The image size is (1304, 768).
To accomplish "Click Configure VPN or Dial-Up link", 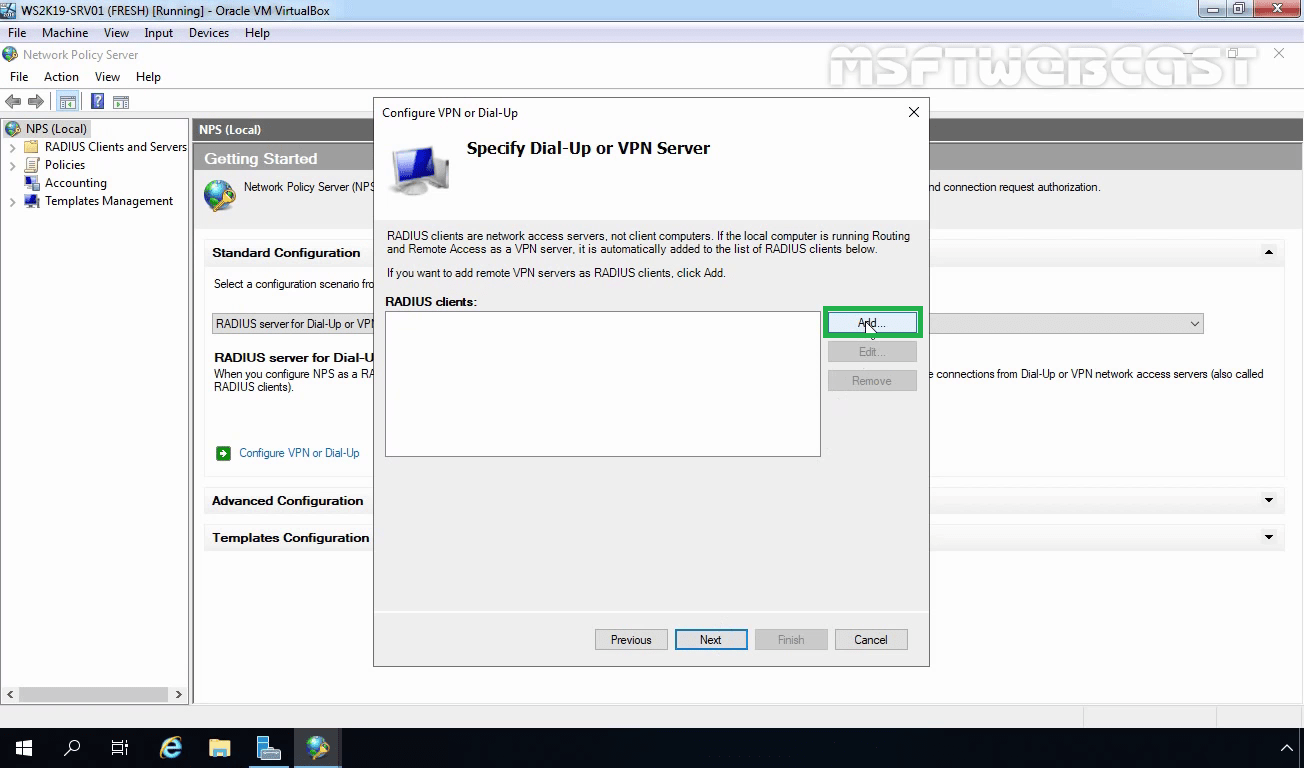I will click(299, 453).
